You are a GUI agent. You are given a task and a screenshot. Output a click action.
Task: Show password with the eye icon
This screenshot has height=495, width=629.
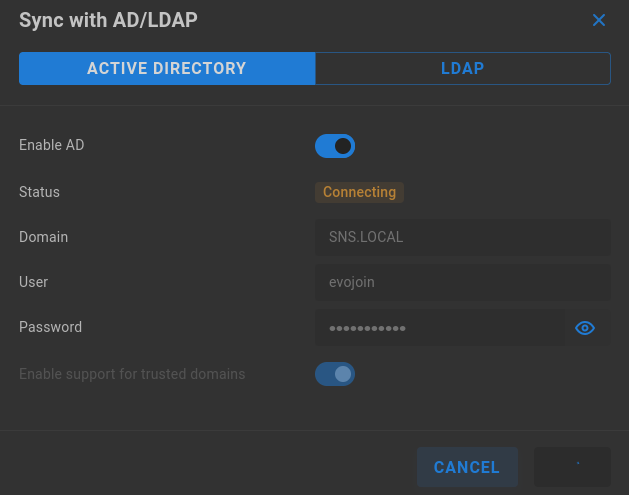pyautogui.click(x=584, y=328)
